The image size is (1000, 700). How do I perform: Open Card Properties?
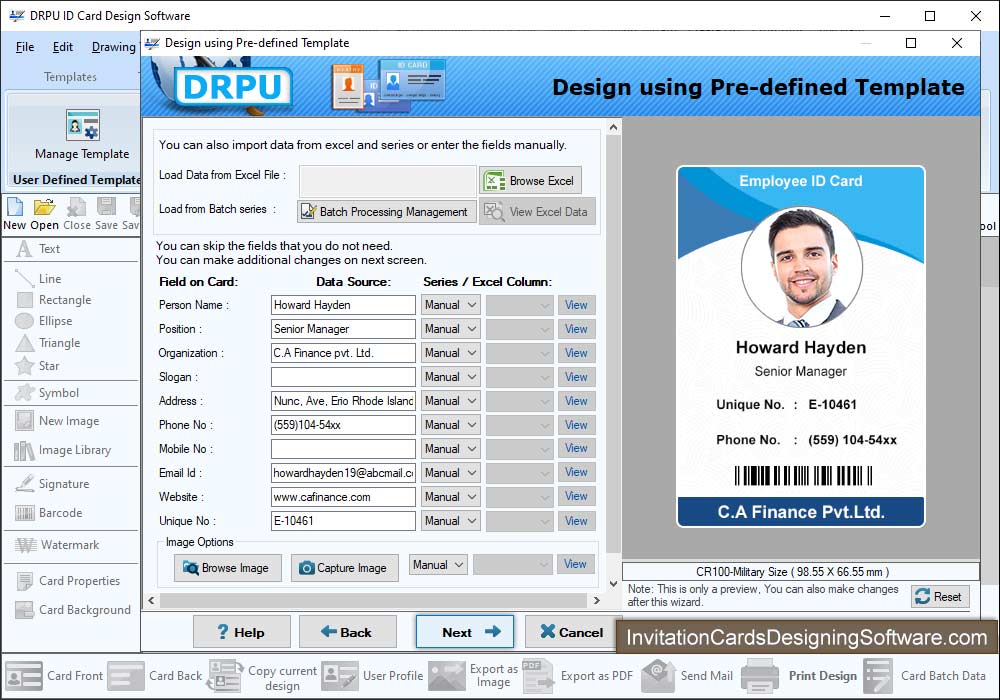(68, 581)
